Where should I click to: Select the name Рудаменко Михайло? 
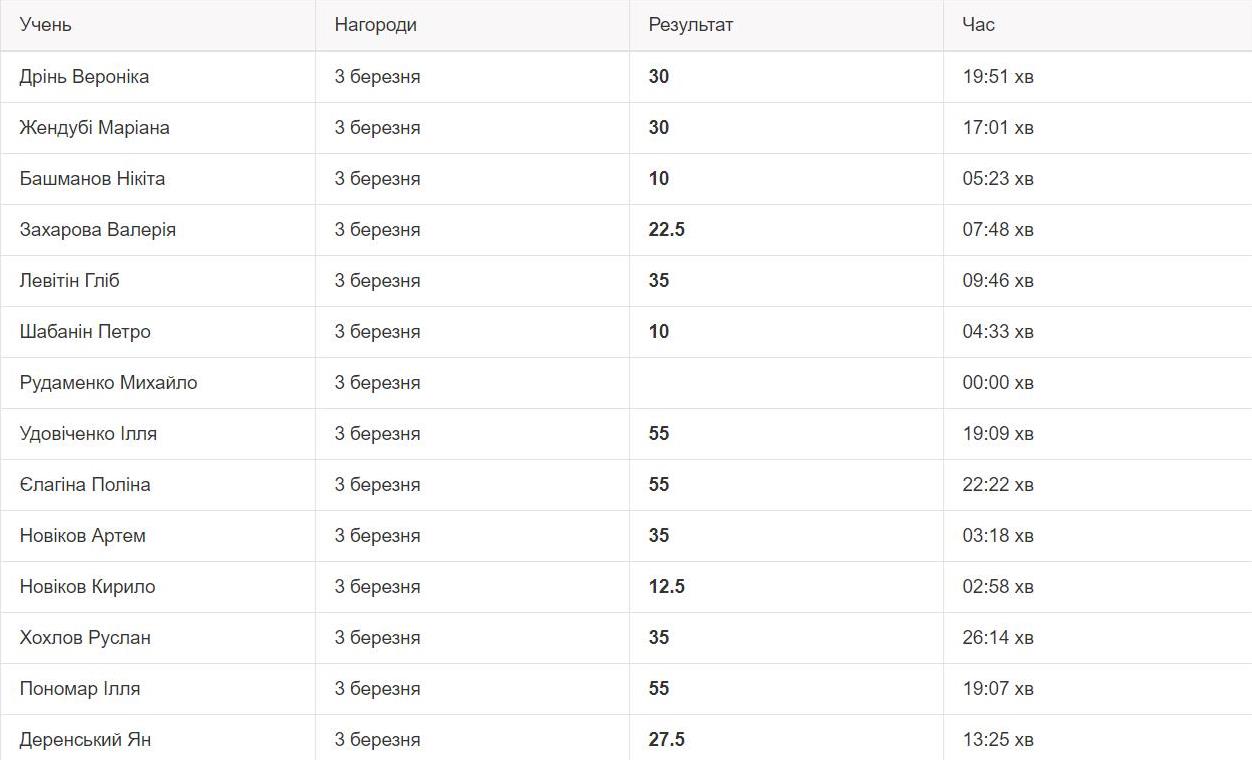[x=108, y=383]
